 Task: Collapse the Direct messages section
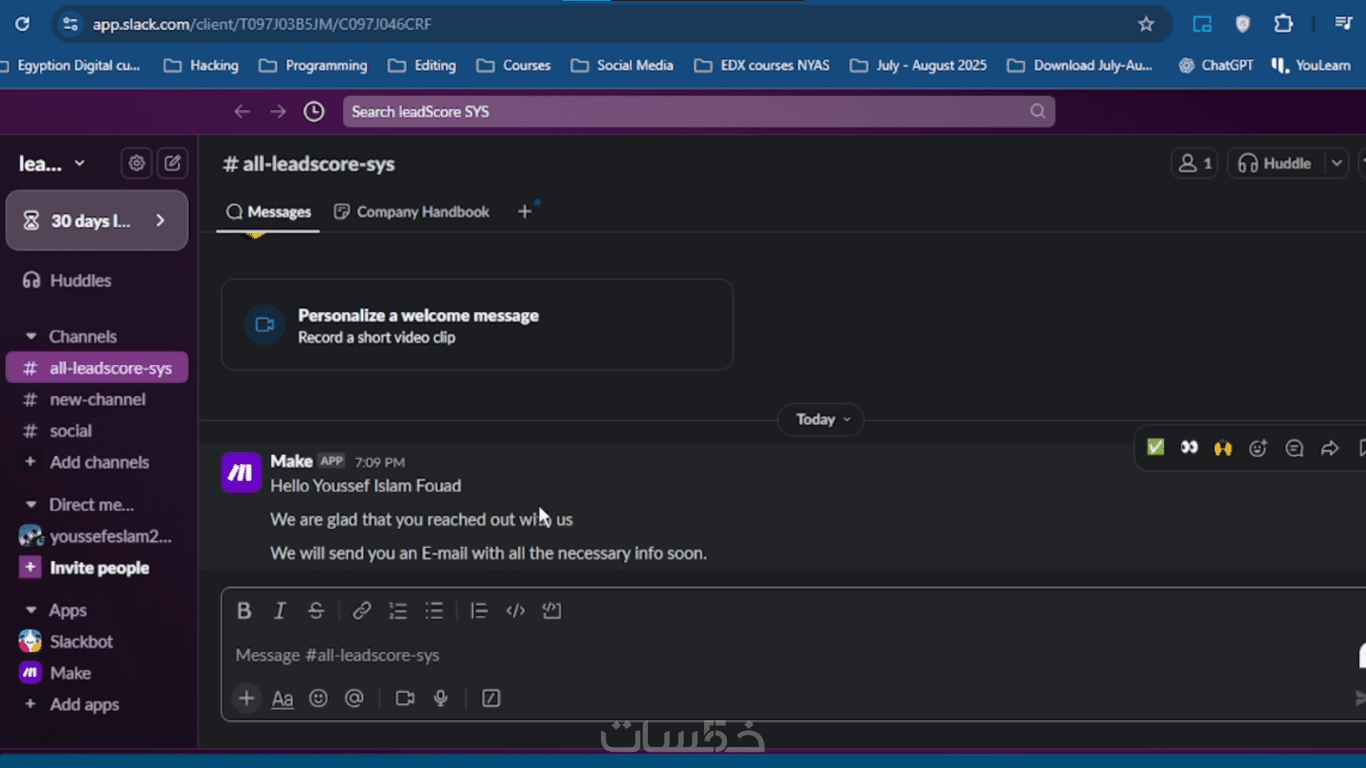coord(31,505)
